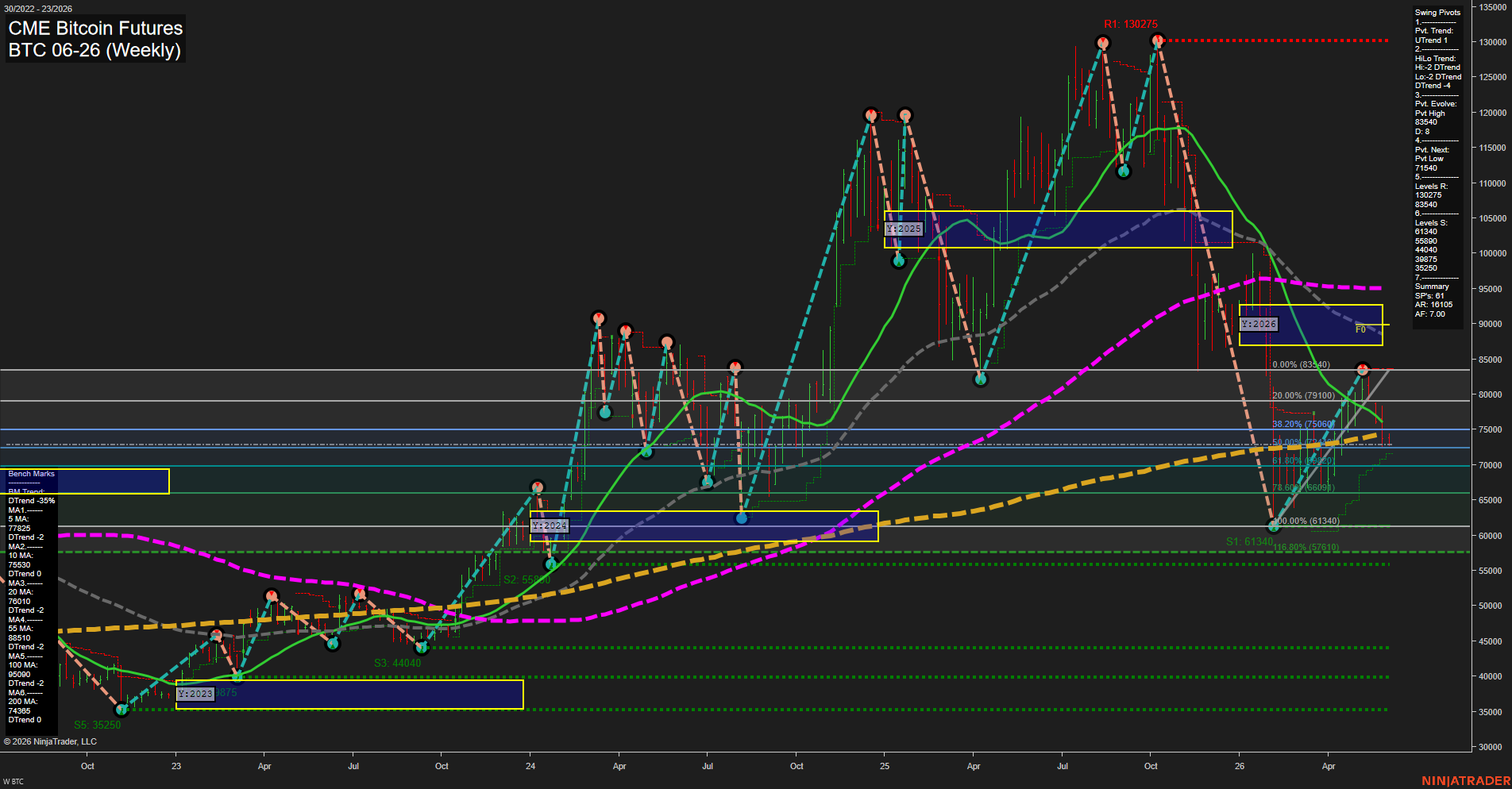Click the Swing Pivots panel heading
This screenshot has height=789, width=1512.
pyautogui.click(x=1437, y=13)
